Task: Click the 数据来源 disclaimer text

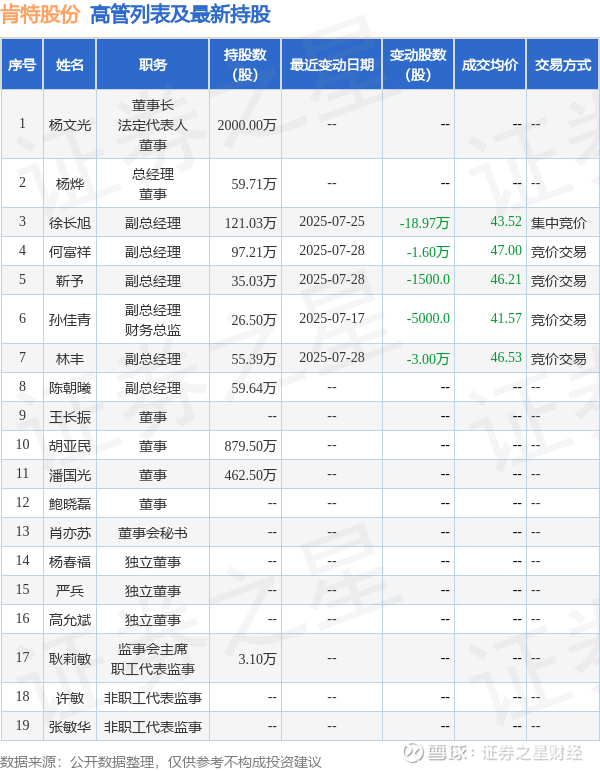Action: point(161,762)
